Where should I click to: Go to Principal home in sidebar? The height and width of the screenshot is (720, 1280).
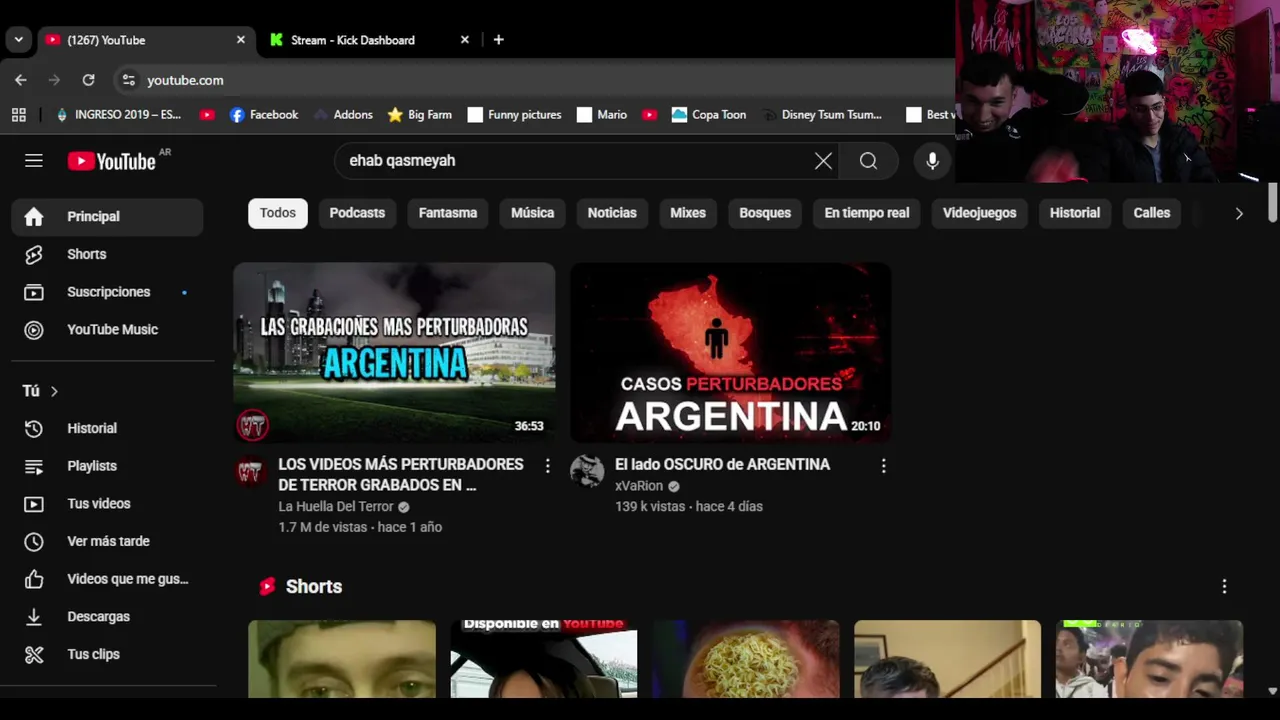[107, 217]
